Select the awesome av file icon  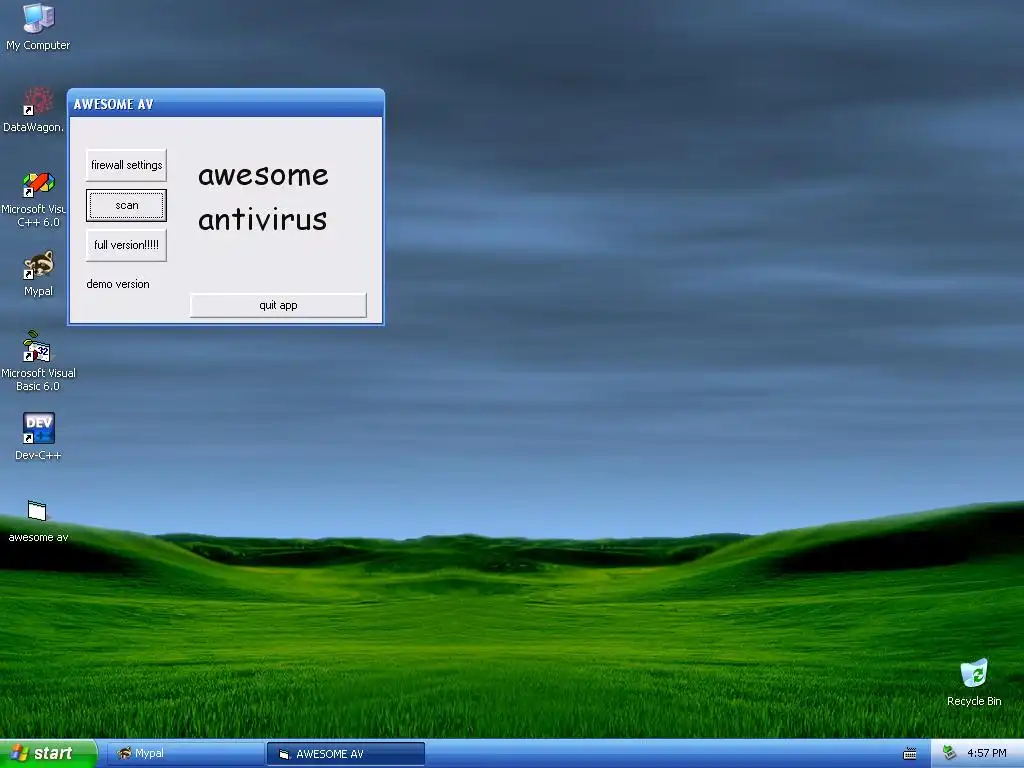[38, 520]
